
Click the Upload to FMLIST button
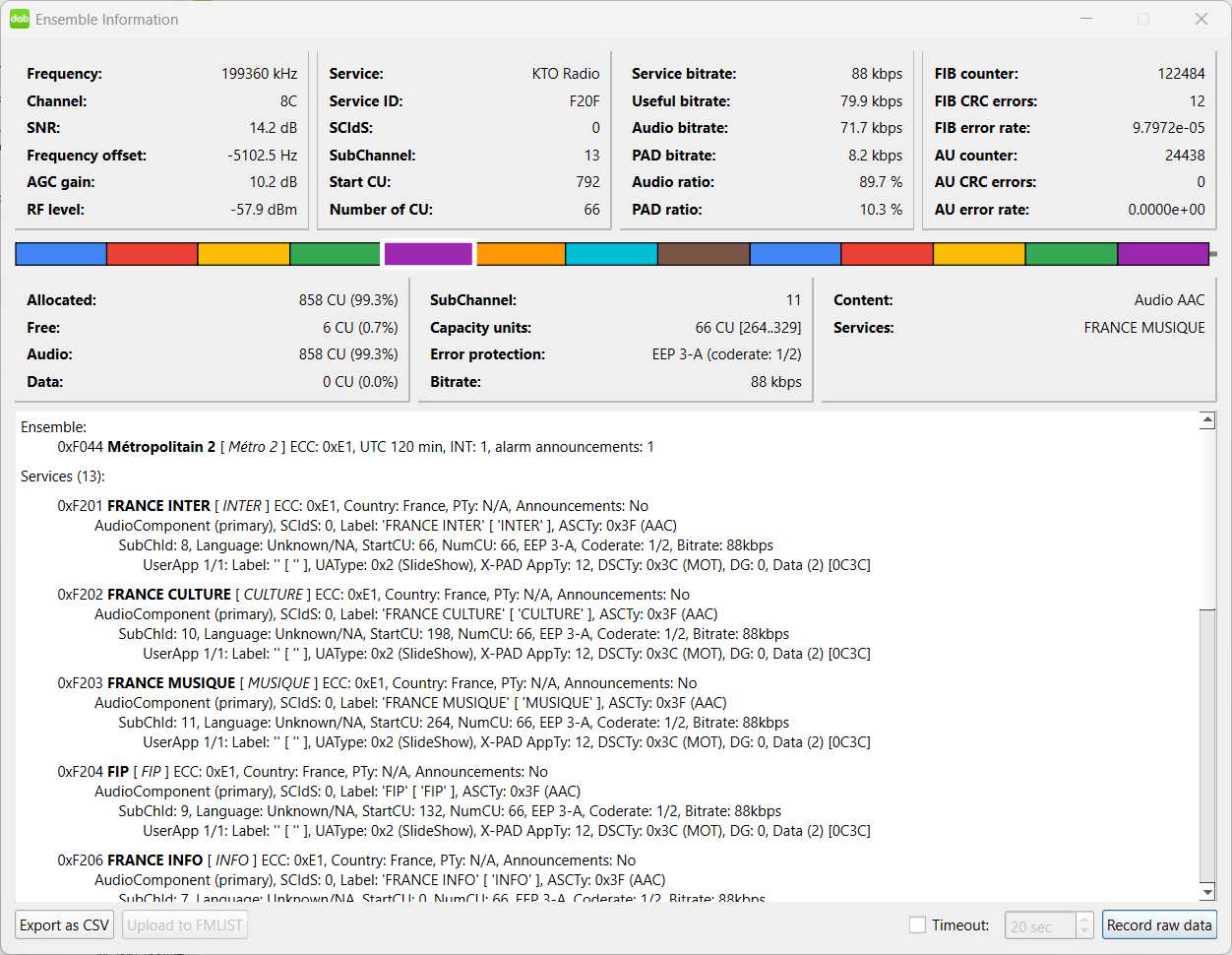[x=185, y=924]
